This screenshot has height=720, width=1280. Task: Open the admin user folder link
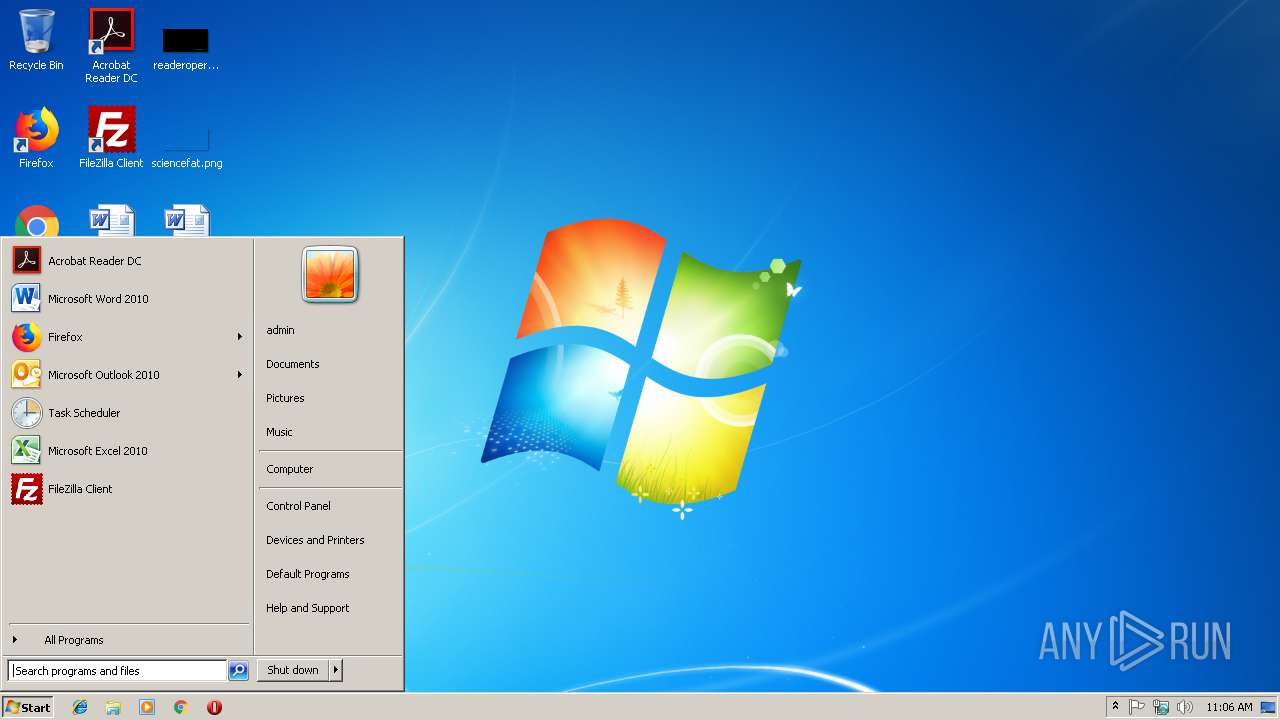tap(330, 330)
